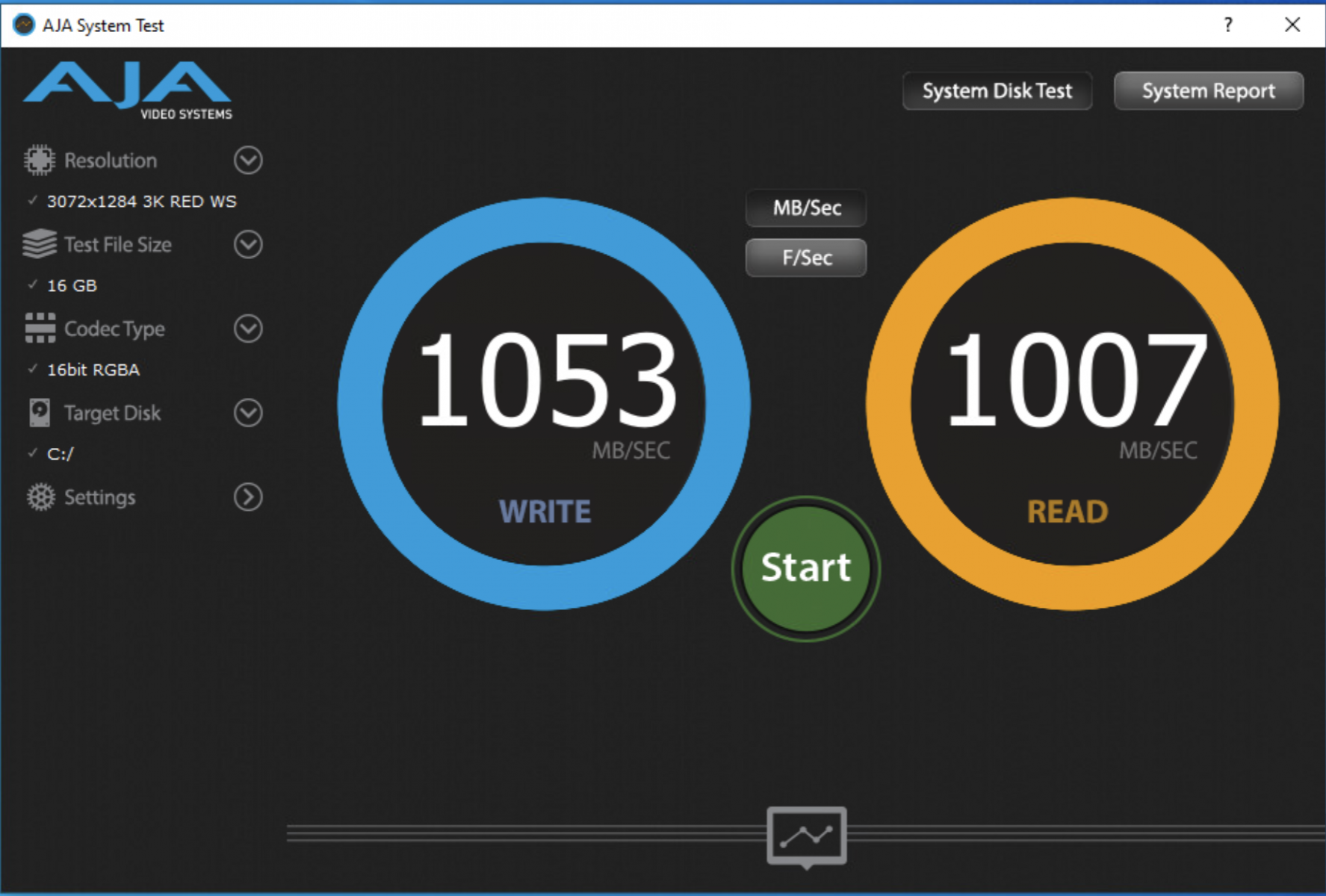1326x896 pixels.
Task: Open the System Report
Action: click(1209, 91)
